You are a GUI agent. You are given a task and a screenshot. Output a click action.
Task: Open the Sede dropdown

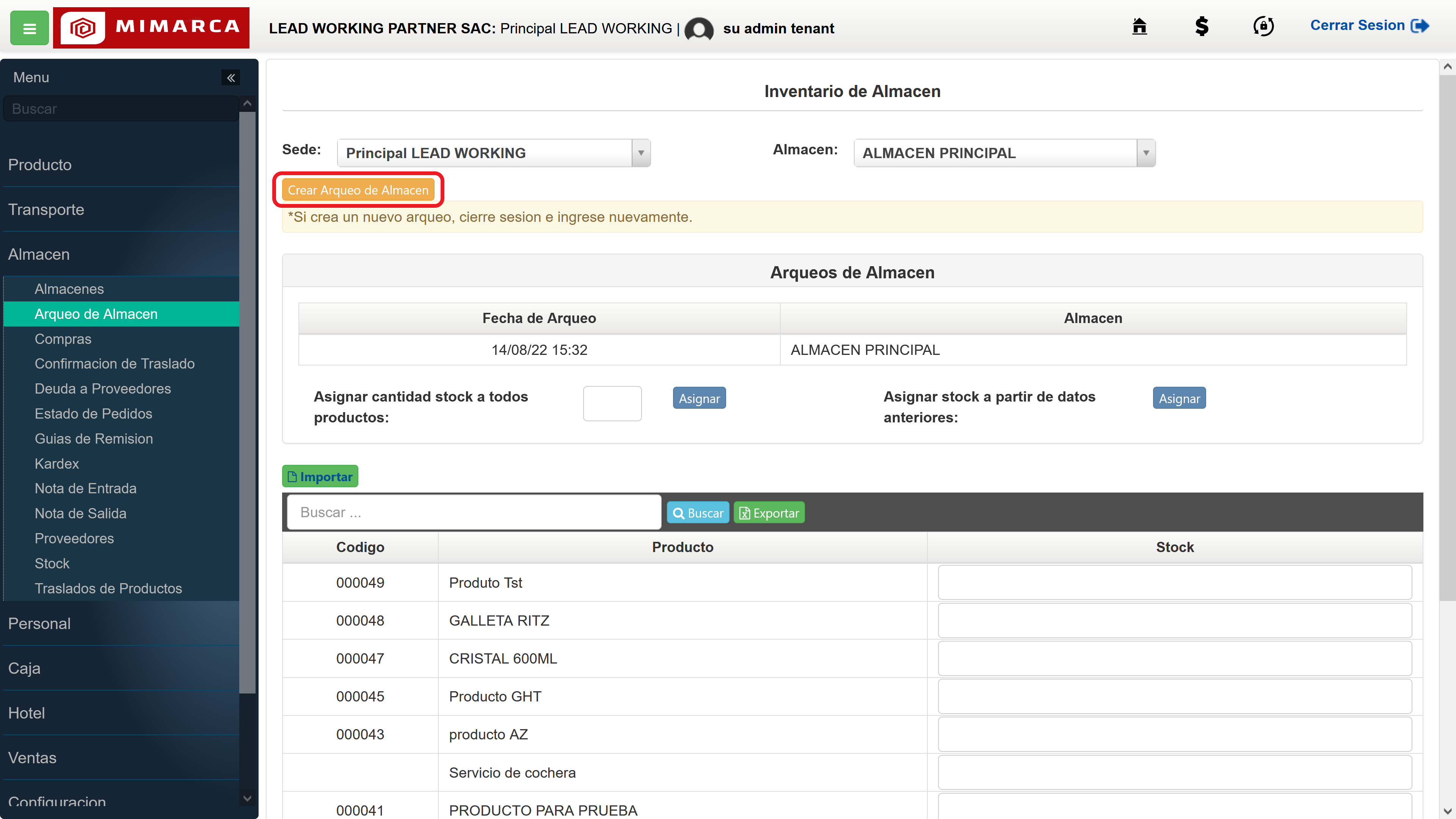pyautogui.click(x=493, y=152)
